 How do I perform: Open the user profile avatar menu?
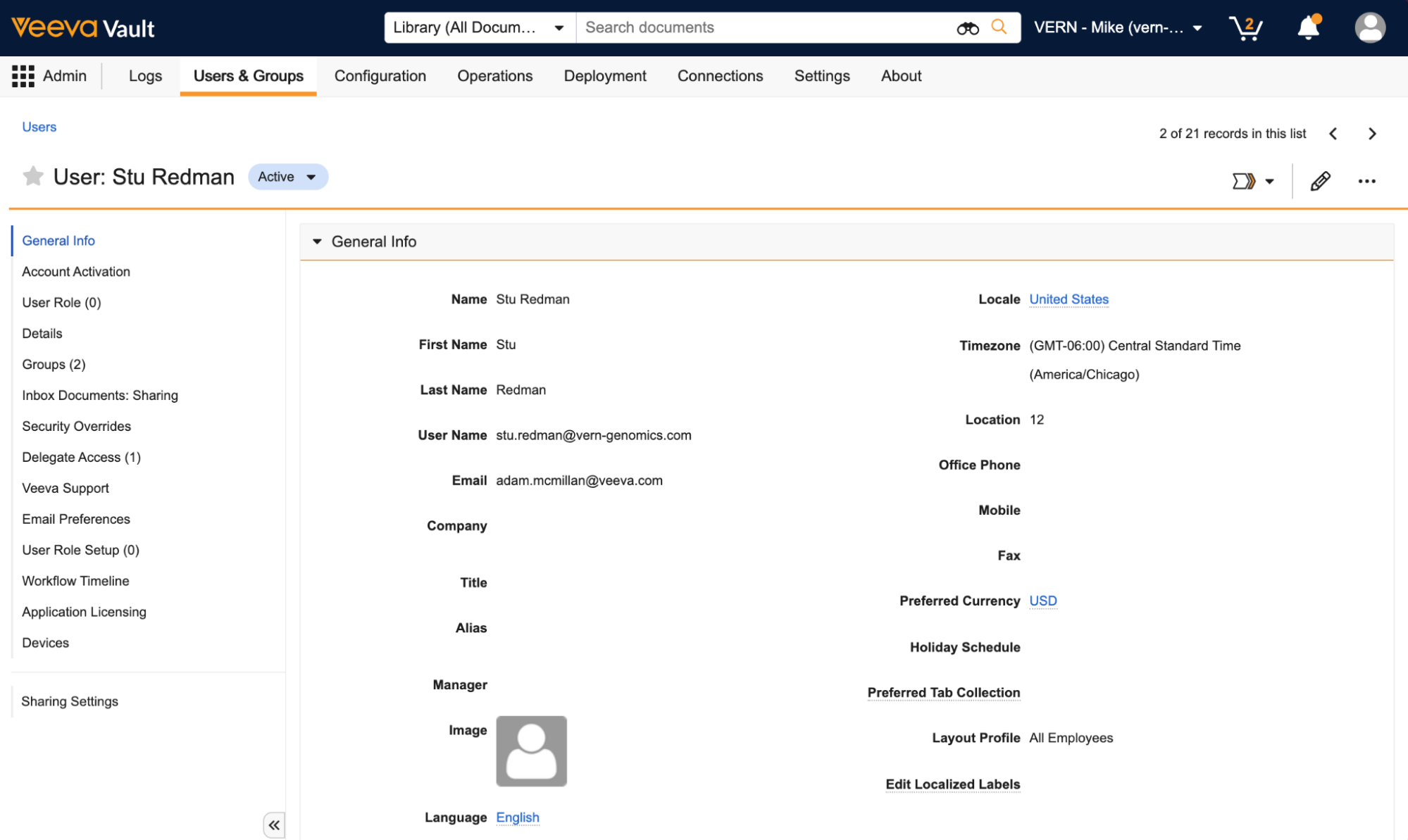[1369, 28]
